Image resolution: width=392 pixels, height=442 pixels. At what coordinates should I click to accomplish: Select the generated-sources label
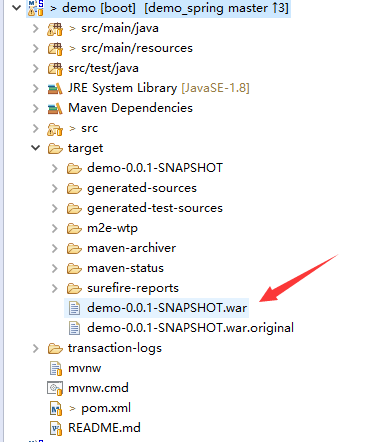click(x=142, y=188)
